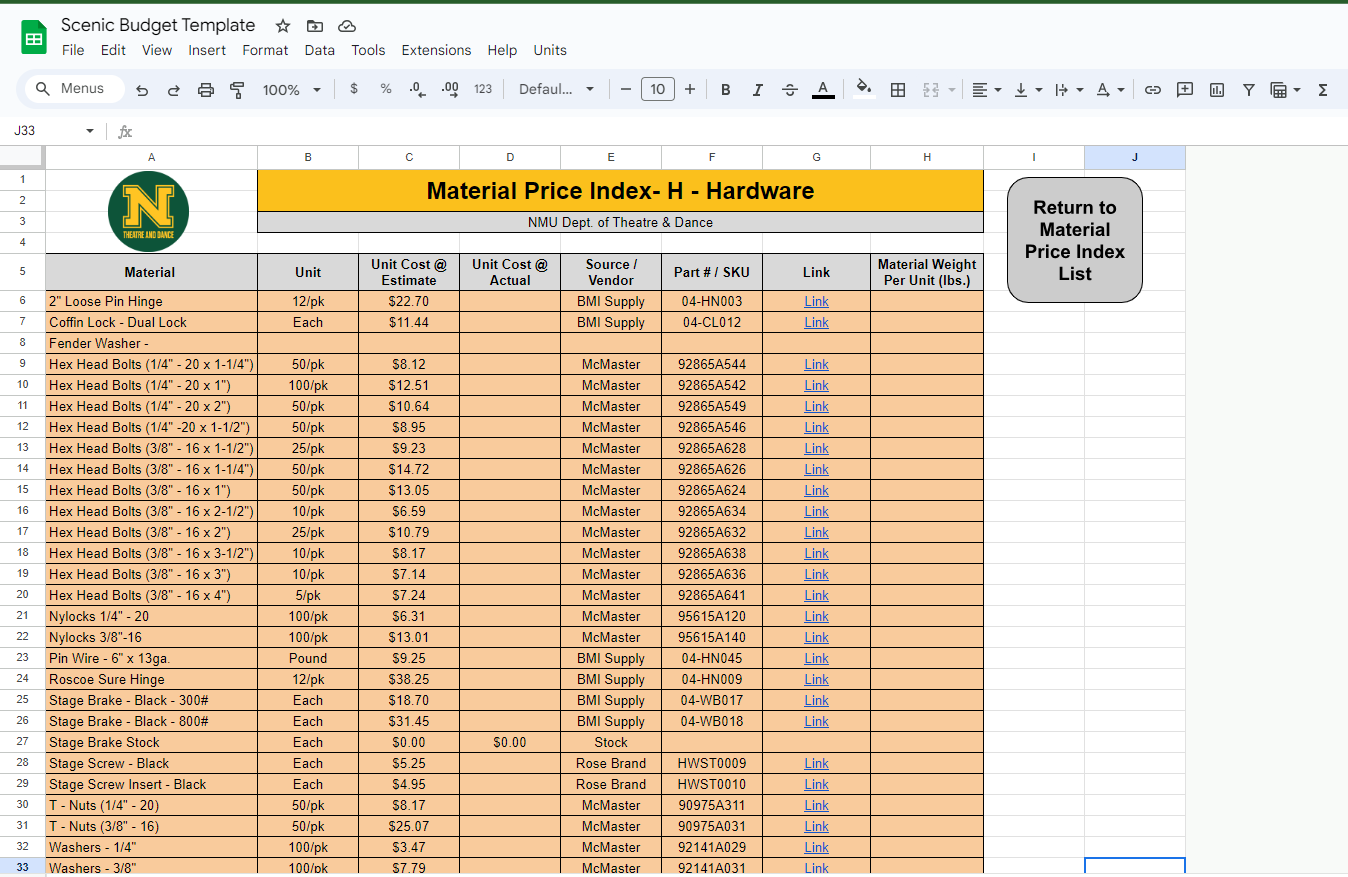
Task: Click the Insert chart icon
Action: 1217,90
